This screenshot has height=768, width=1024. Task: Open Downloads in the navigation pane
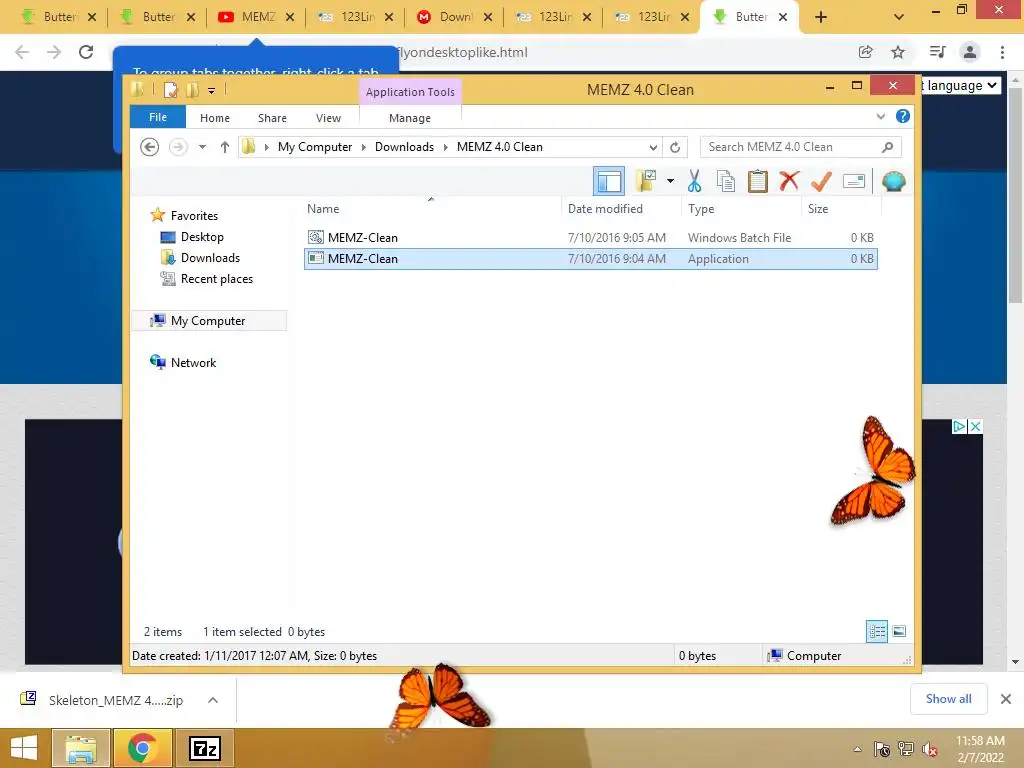tap(210, 258)
